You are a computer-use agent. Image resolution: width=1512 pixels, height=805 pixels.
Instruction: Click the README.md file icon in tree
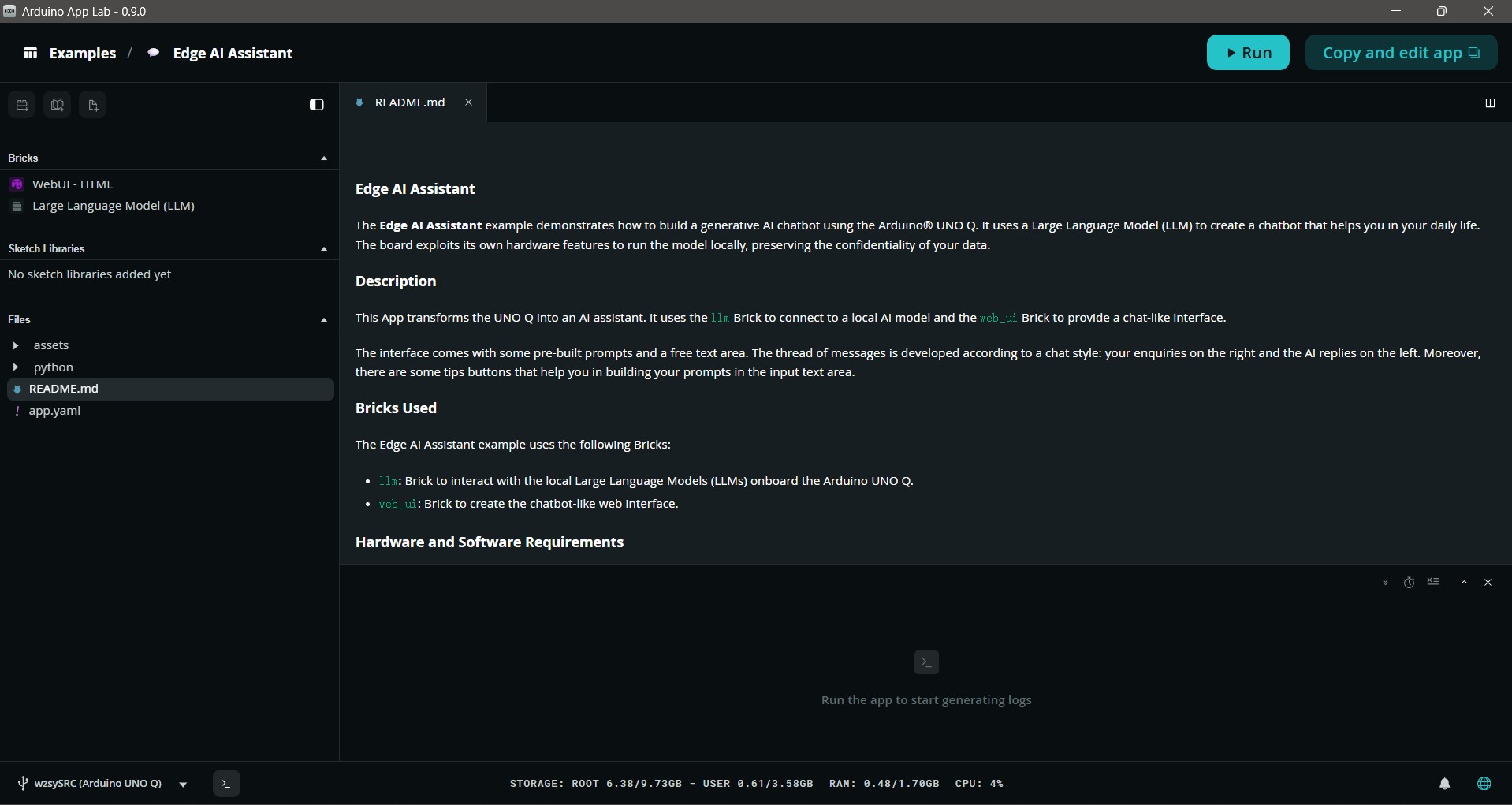coord(17,389)
